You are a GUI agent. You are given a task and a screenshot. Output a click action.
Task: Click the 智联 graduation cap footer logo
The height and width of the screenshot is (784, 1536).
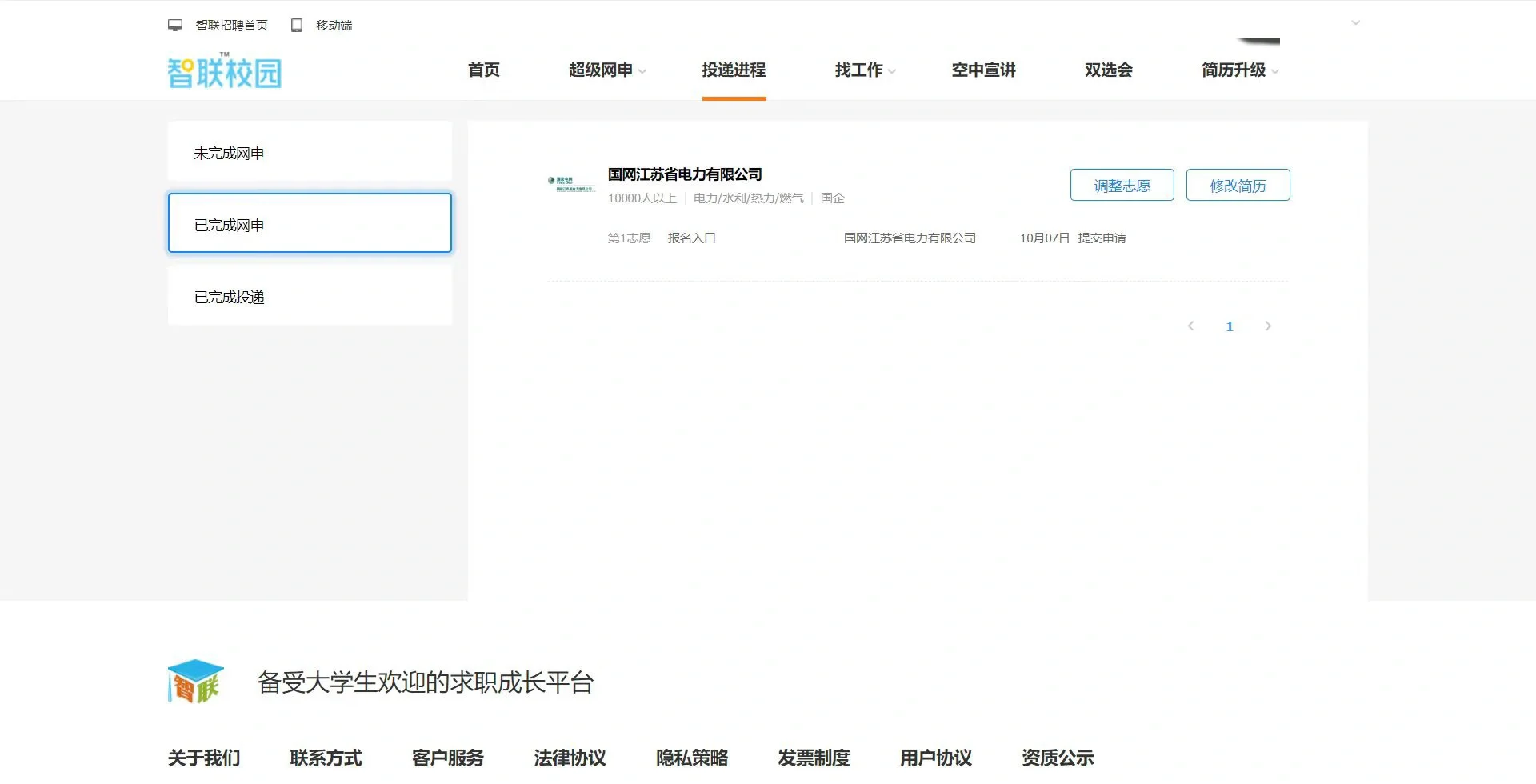[x=195, y=682]
